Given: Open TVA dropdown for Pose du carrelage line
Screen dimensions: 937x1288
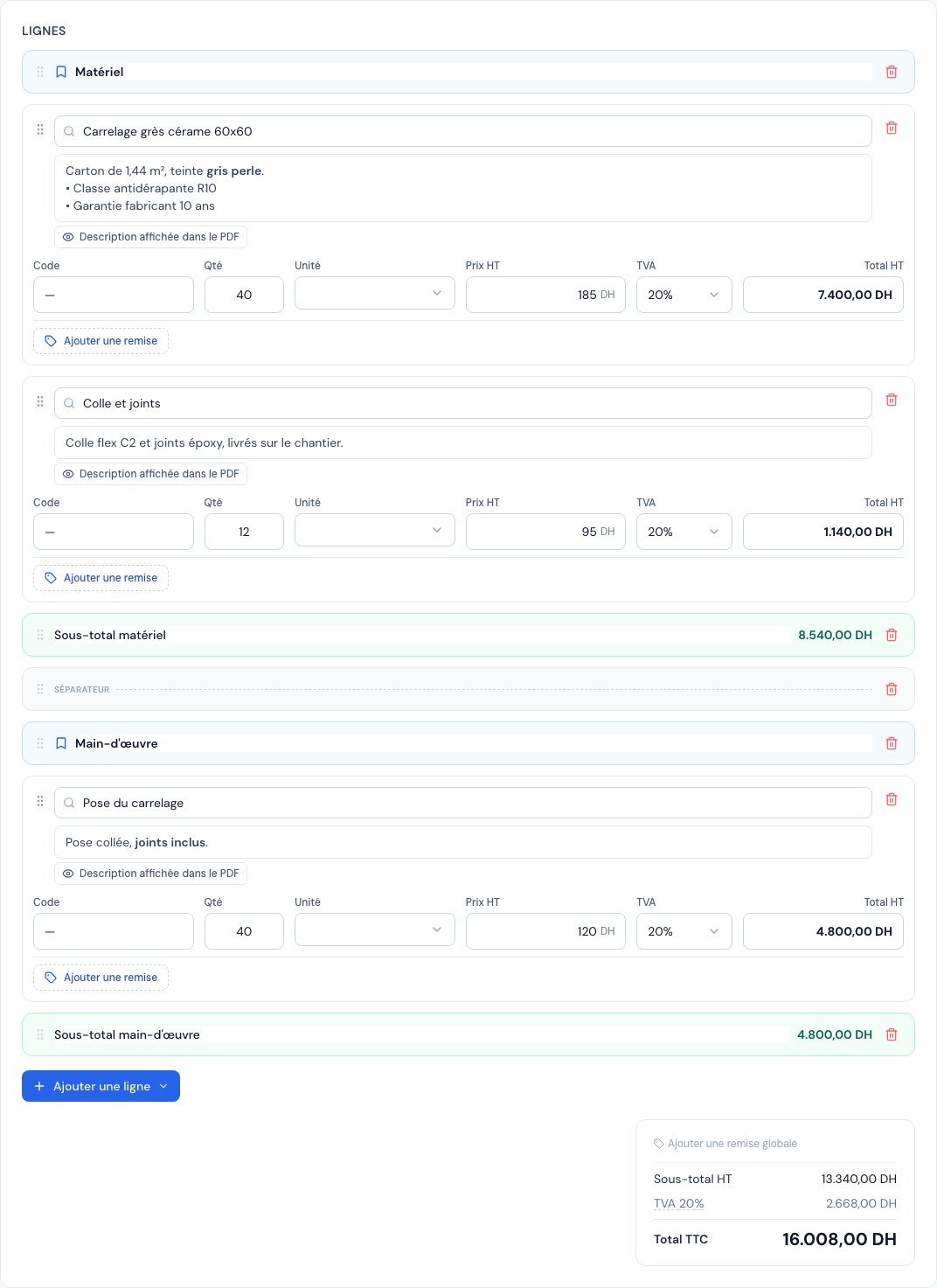Looking at the screenshot, I should coord(684,931).
